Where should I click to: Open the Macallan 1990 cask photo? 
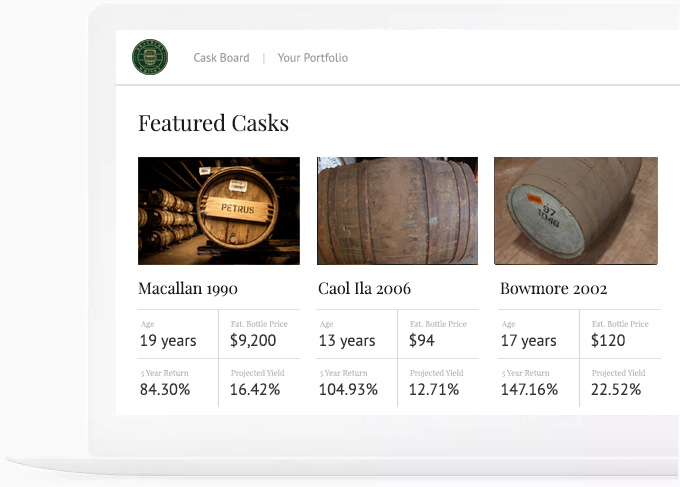click(x=219, y=211)
